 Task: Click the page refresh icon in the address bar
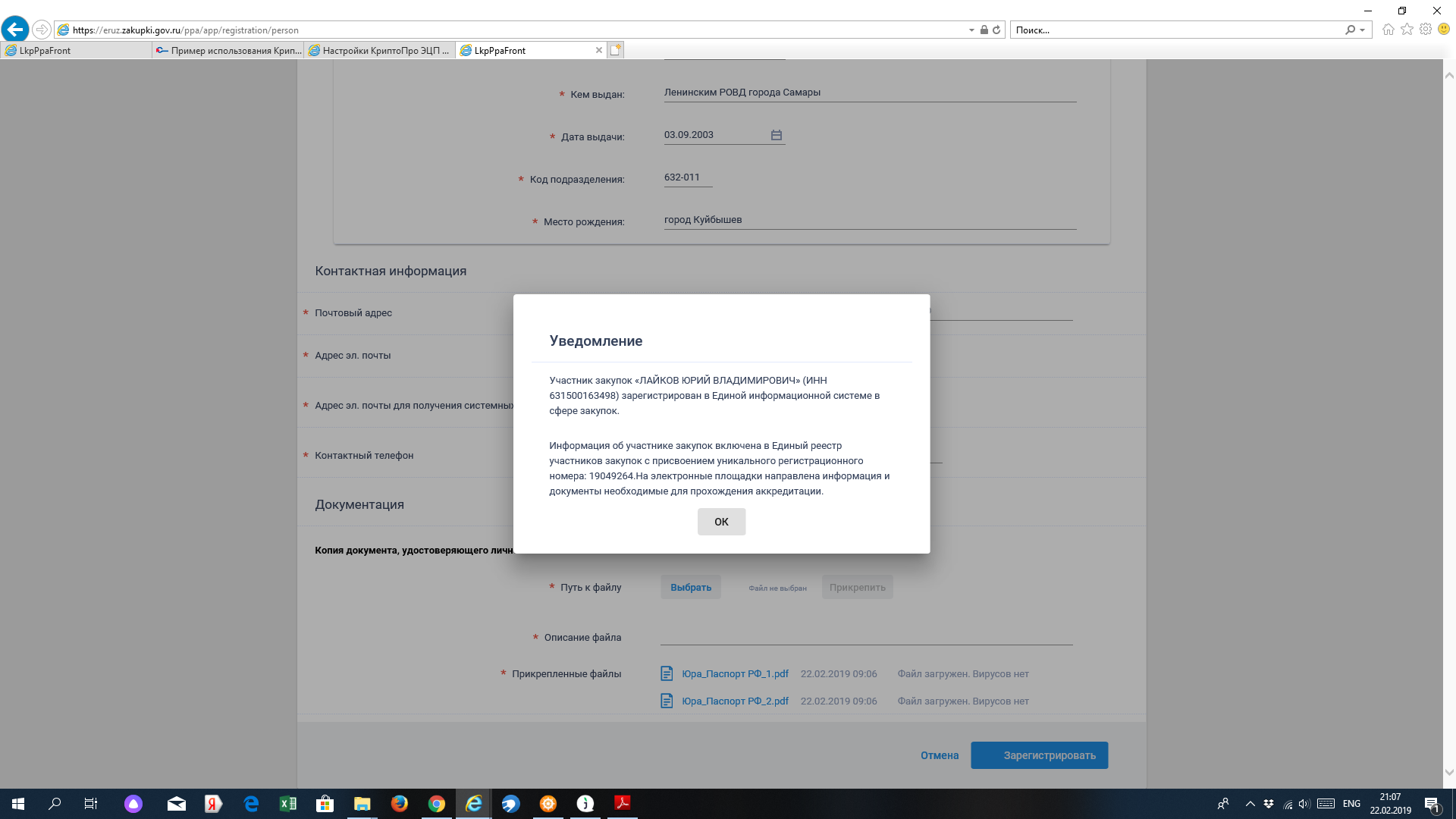tap(996, 30)
